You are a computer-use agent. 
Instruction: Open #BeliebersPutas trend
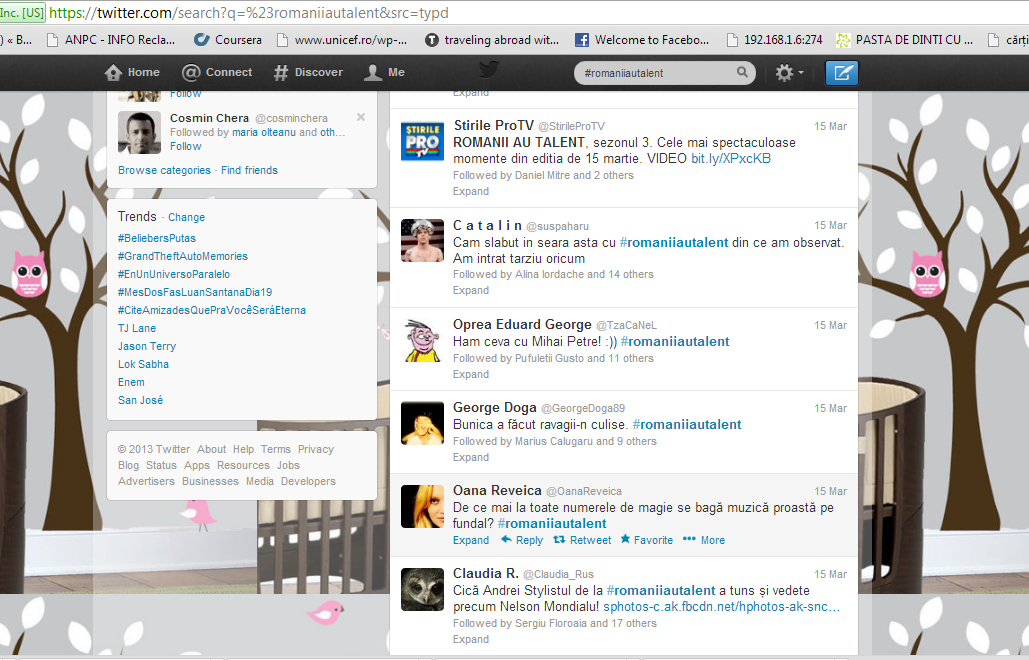157,238
